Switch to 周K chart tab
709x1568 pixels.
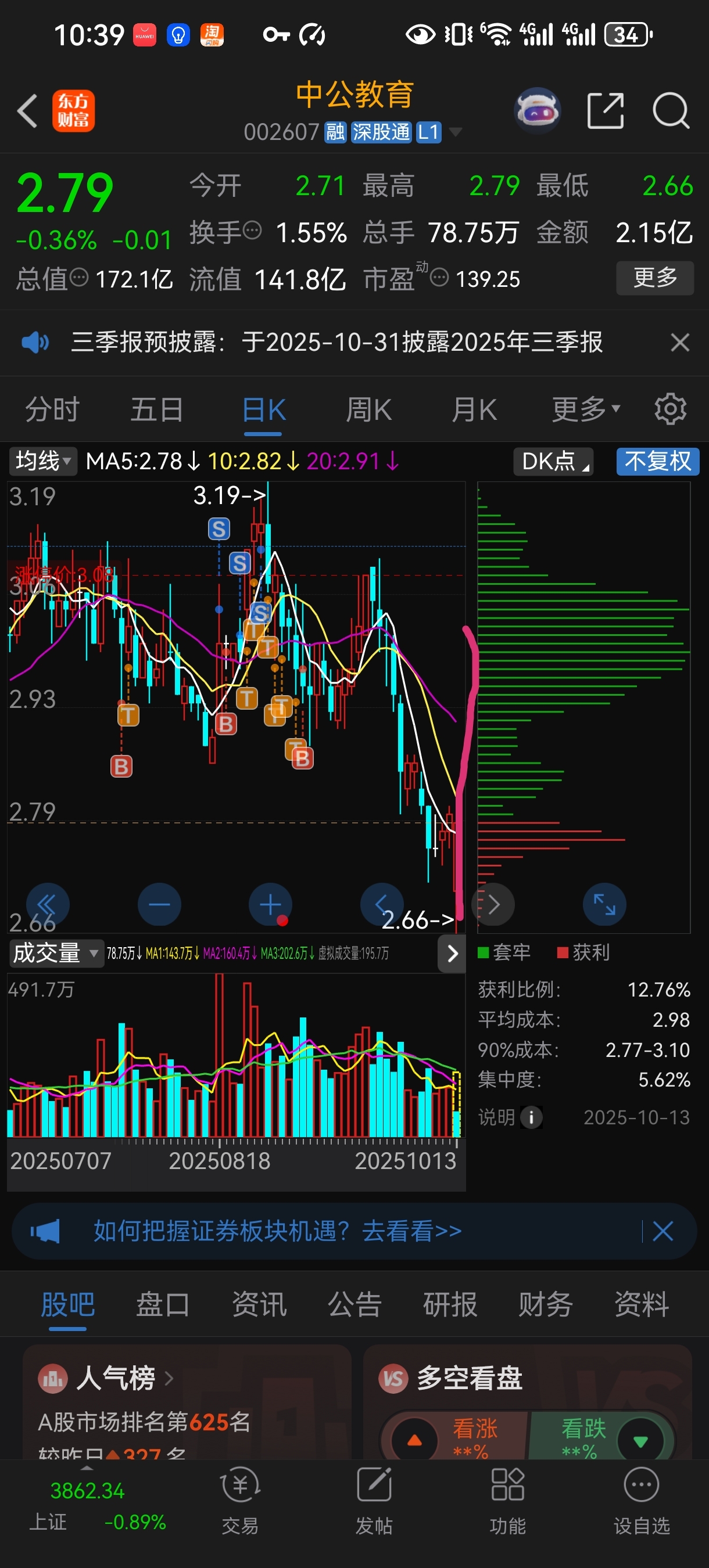[x=368, y=409]
